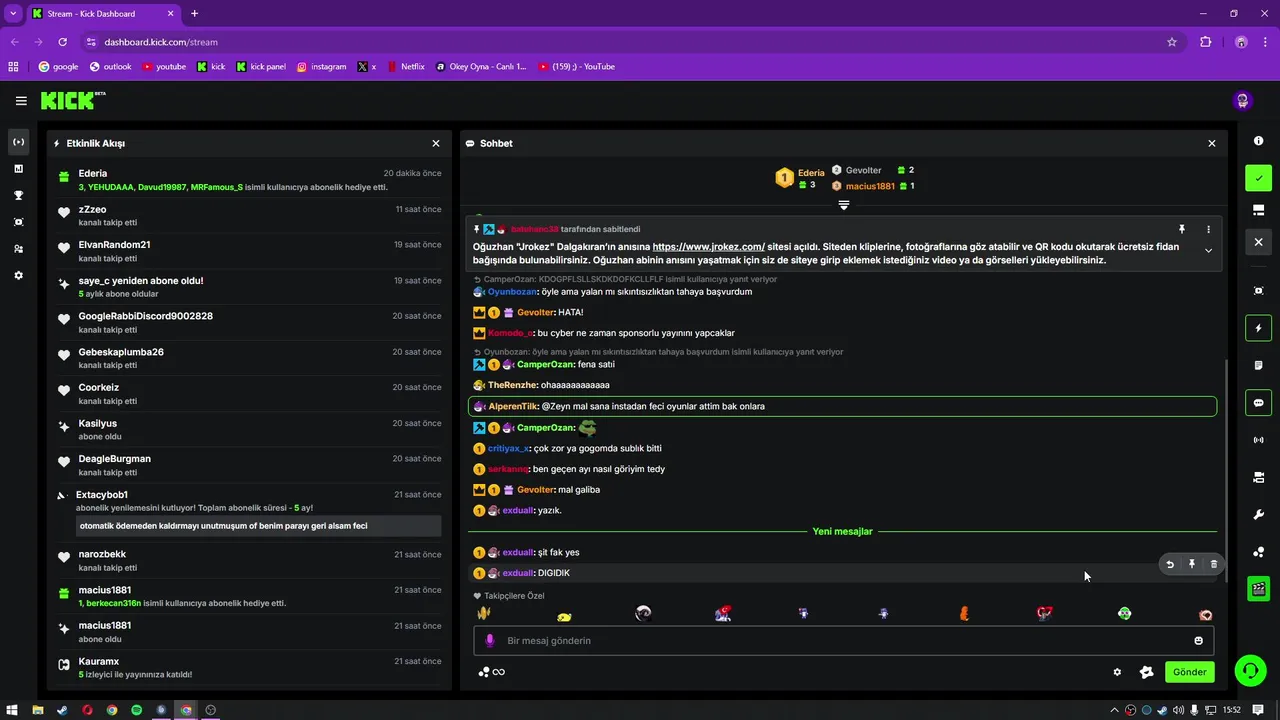Open the layout icon in right sidebar
Viewport: 1280px width, 720px height.
point(1259,210)
